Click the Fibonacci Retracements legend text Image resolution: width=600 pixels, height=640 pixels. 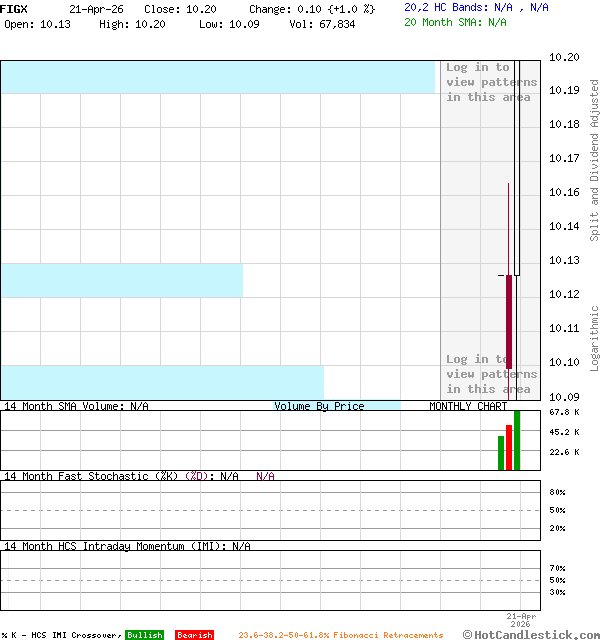[340, 635]
